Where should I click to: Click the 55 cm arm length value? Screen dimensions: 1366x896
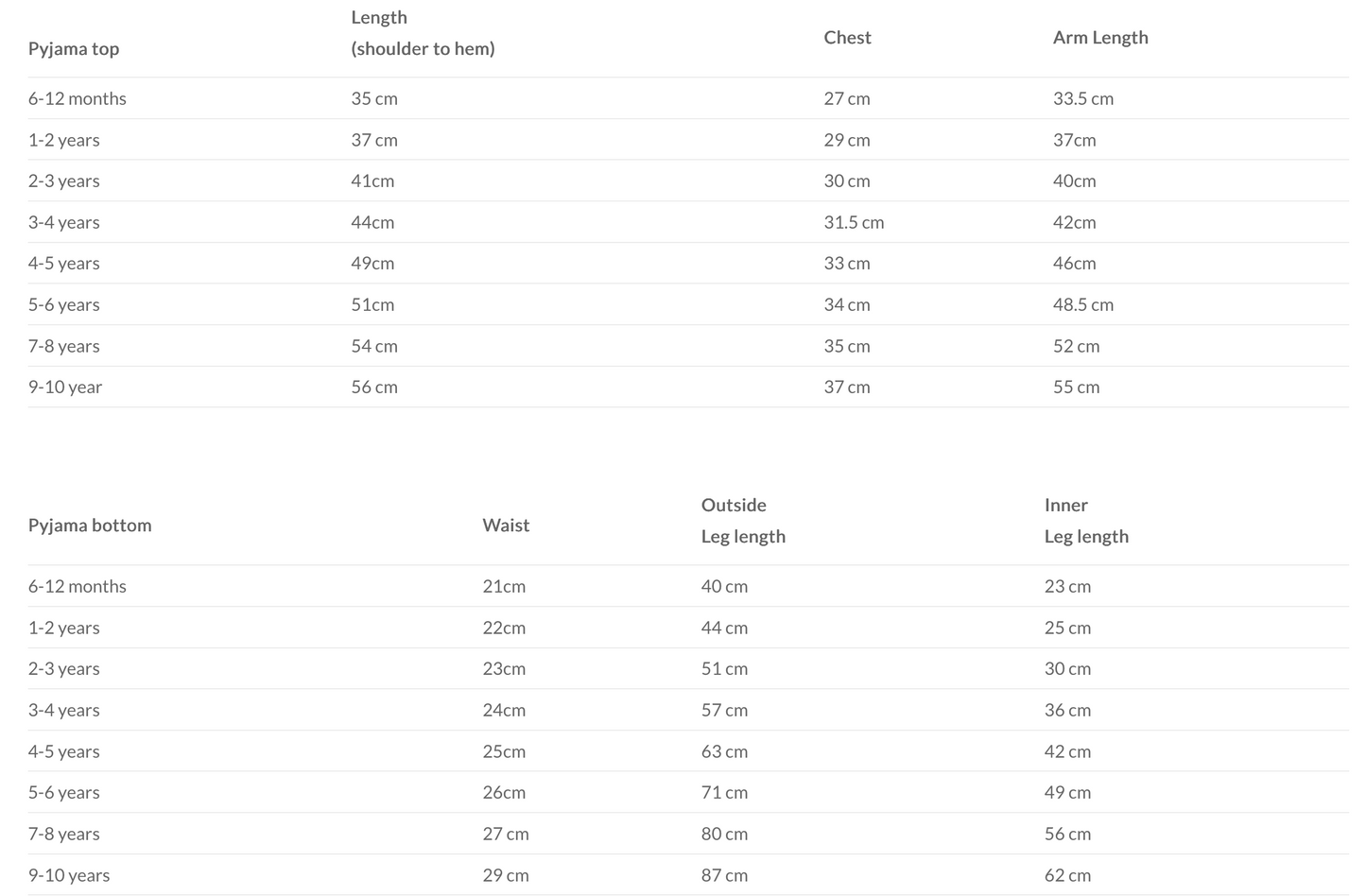pos(1076,388)
